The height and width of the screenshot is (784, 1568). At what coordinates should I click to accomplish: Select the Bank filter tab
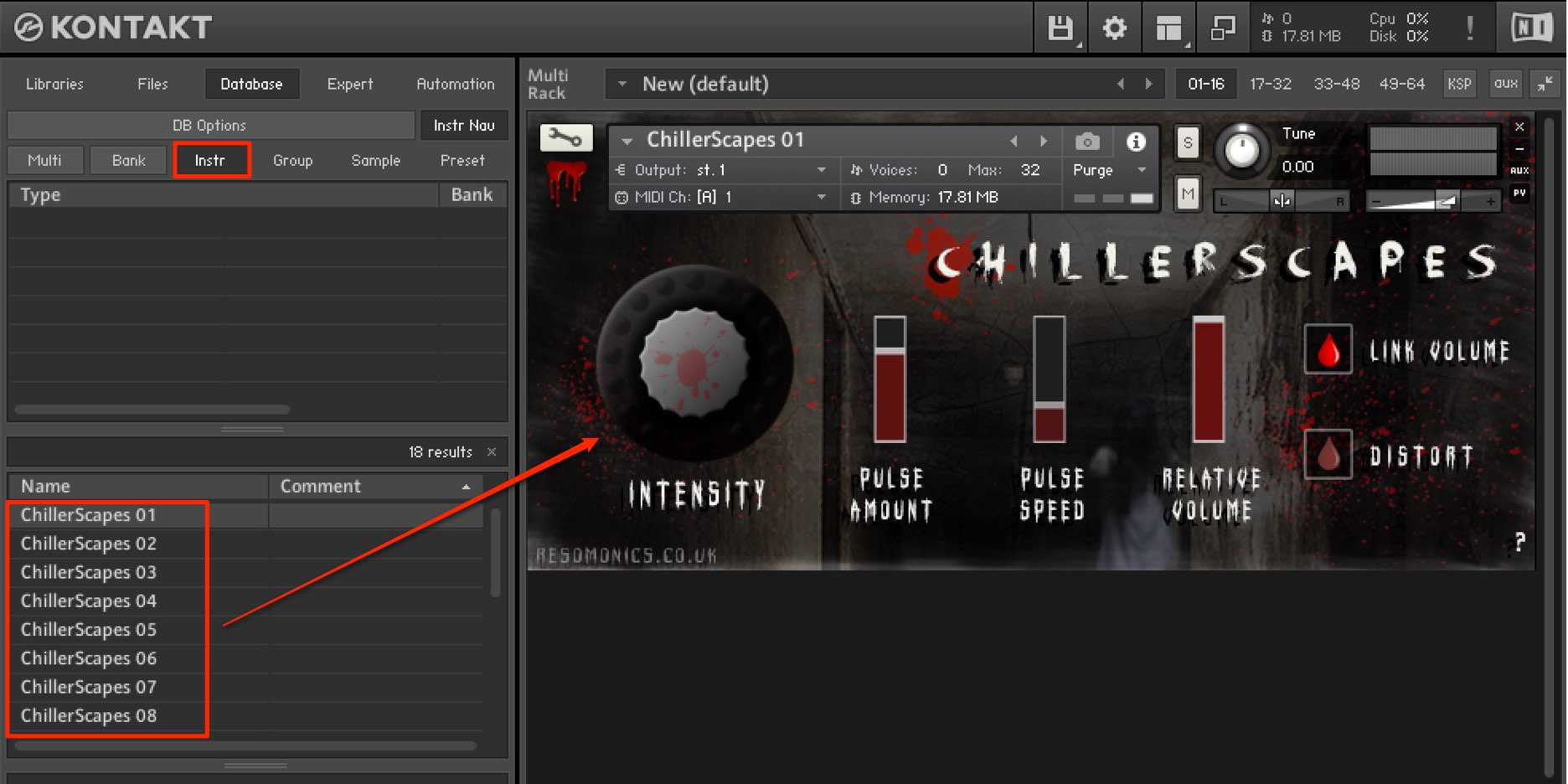coord(129,160)
